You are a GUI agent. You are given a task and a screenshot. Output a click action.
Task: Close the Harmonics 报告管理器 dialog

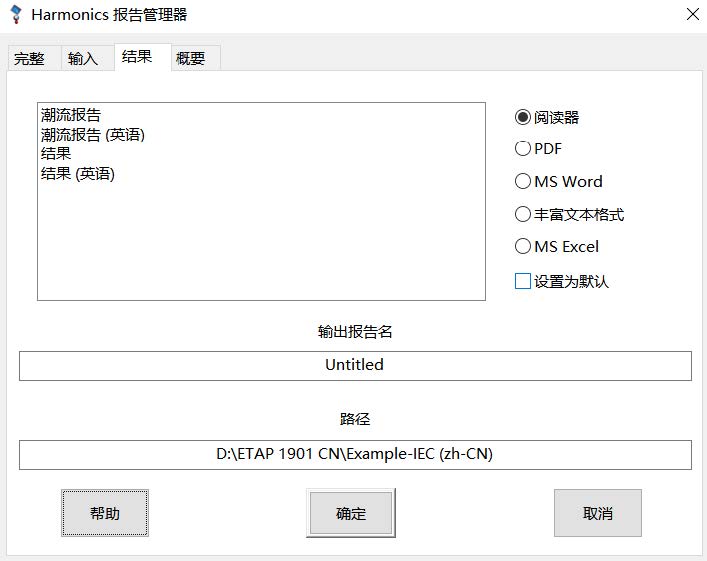pos(692,14)
